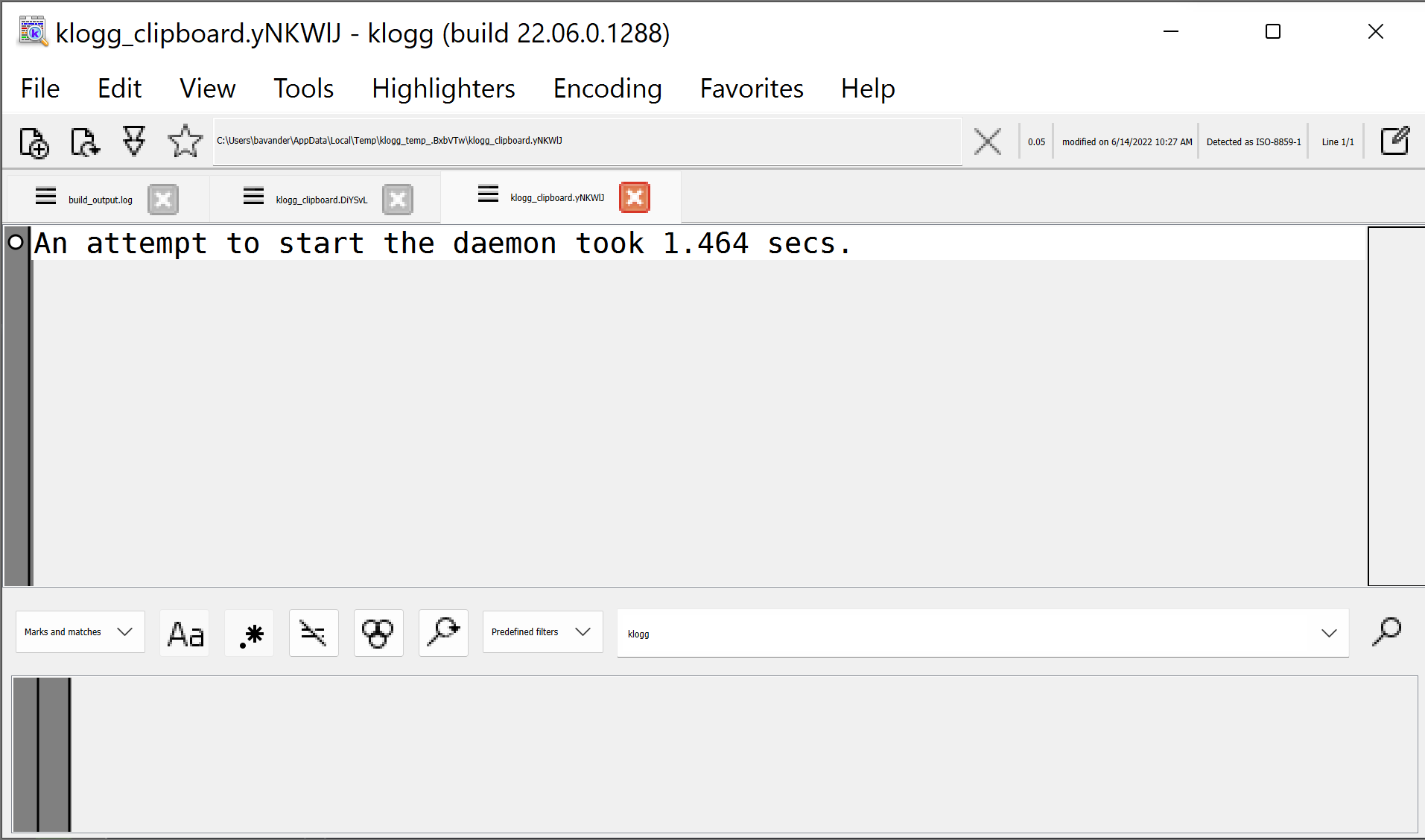This screenshot has height=840, width=1425.
Task: Click the klogg application icon in title bar
Action: click(33, 32)
